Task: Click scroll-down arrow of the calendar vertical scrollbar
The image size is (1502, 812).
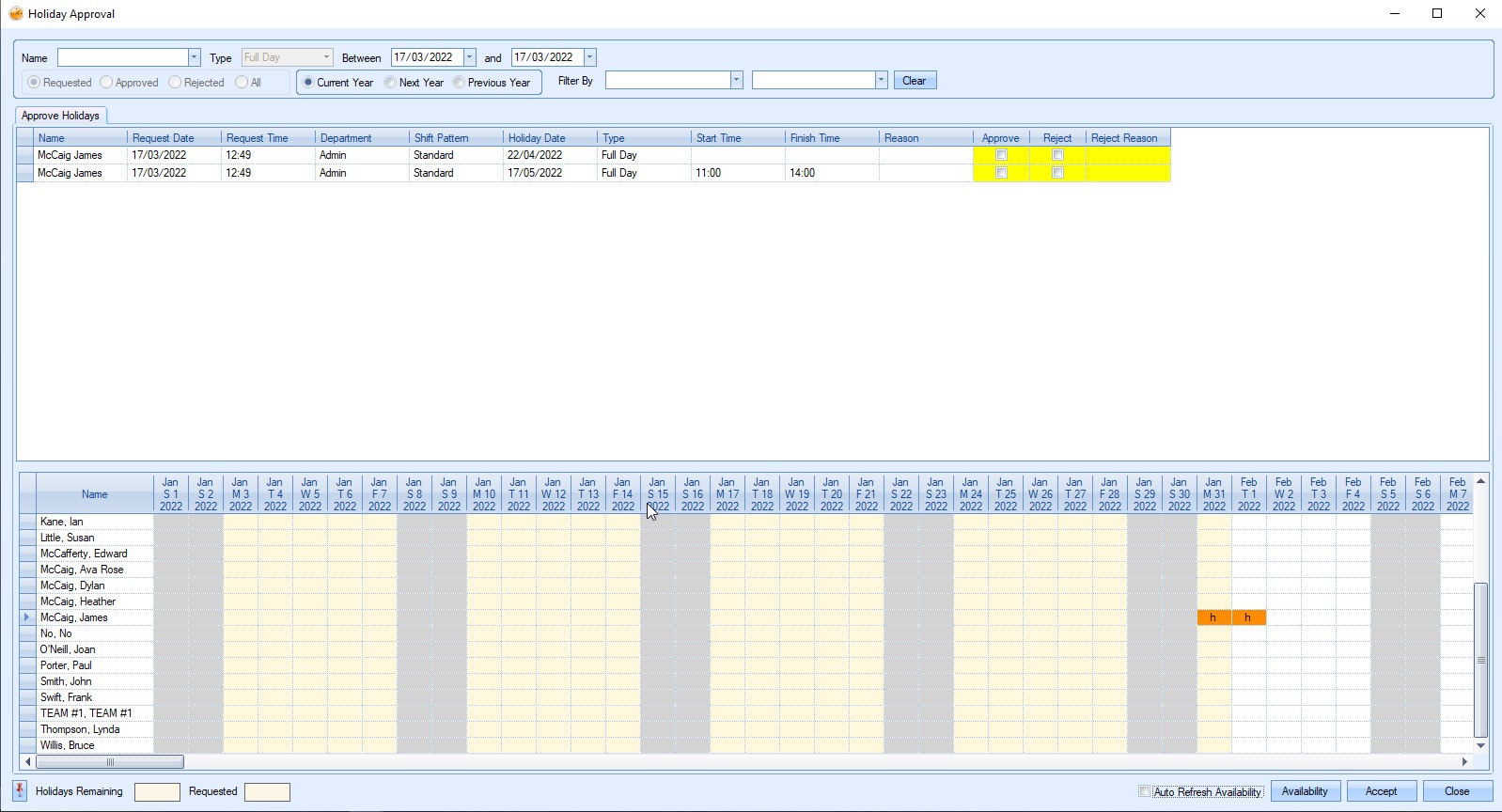Action: pyautogui.click(x=1480, y=746)
